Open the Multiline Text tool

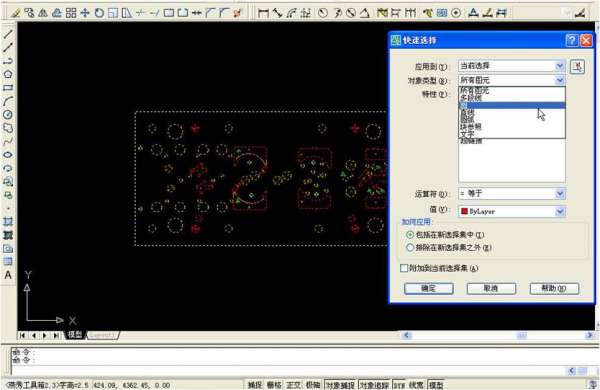tap(8, 275)
